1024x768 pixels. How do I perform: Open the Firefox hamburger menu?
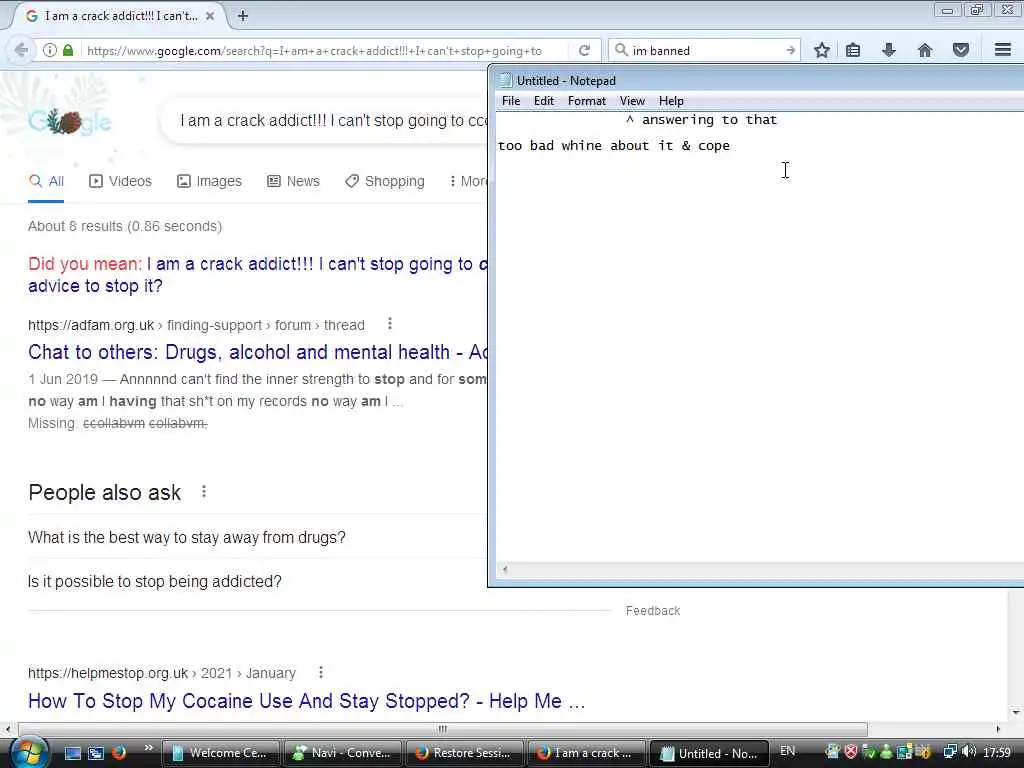1003,50
